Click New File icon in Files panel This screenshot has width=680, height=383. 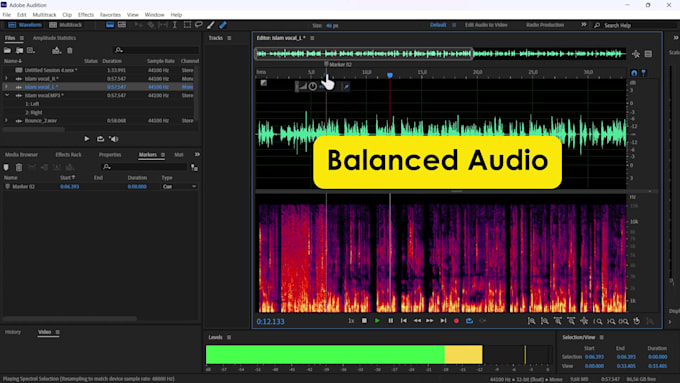(31, 50)
